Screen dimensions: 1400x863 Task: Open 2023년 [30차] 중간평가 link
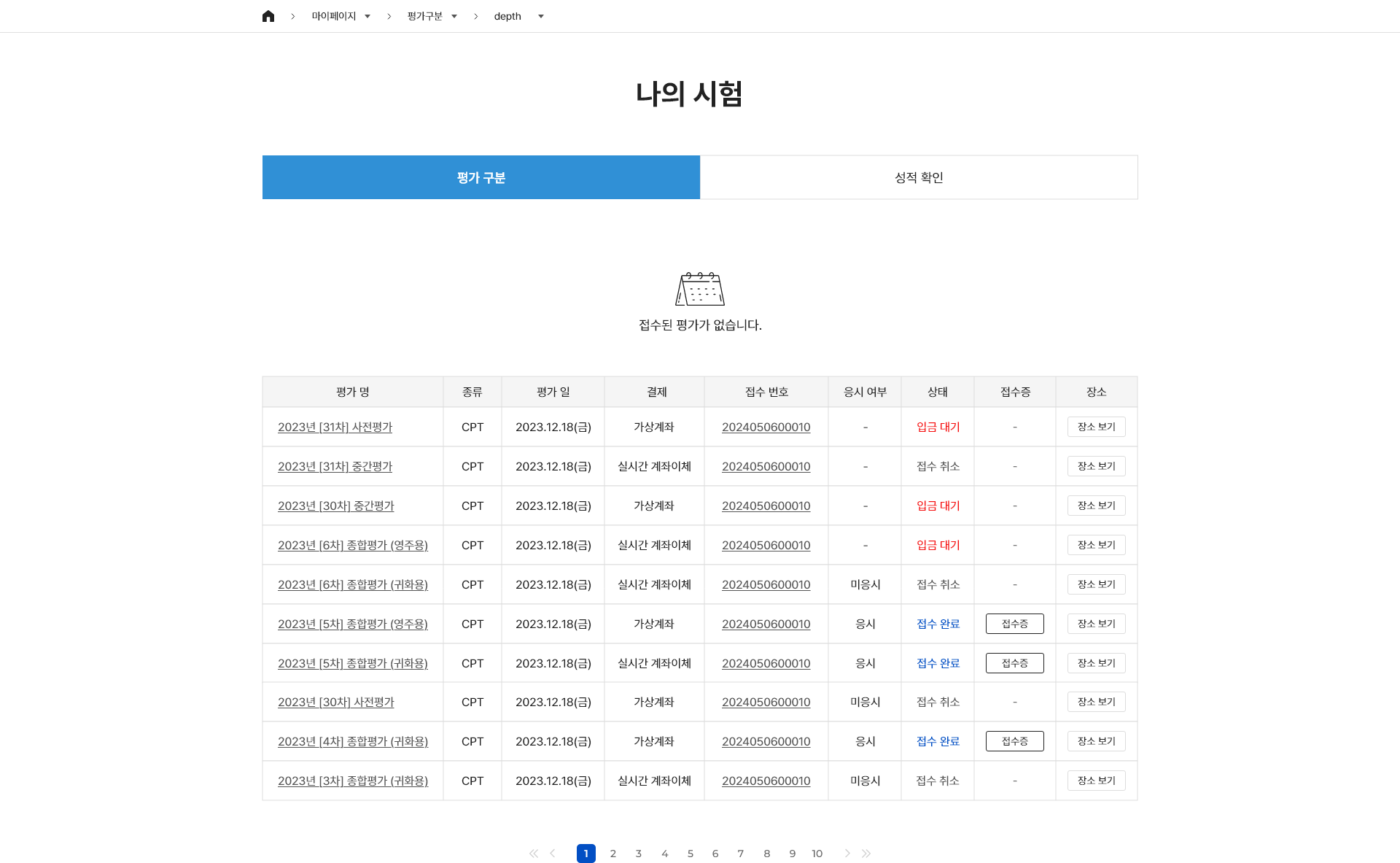click(335, 506)
